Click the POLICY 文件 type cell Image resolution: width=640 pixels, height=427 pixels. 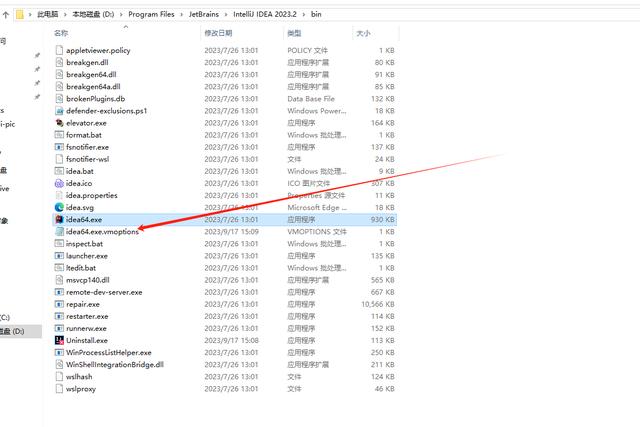coord(307,51)
